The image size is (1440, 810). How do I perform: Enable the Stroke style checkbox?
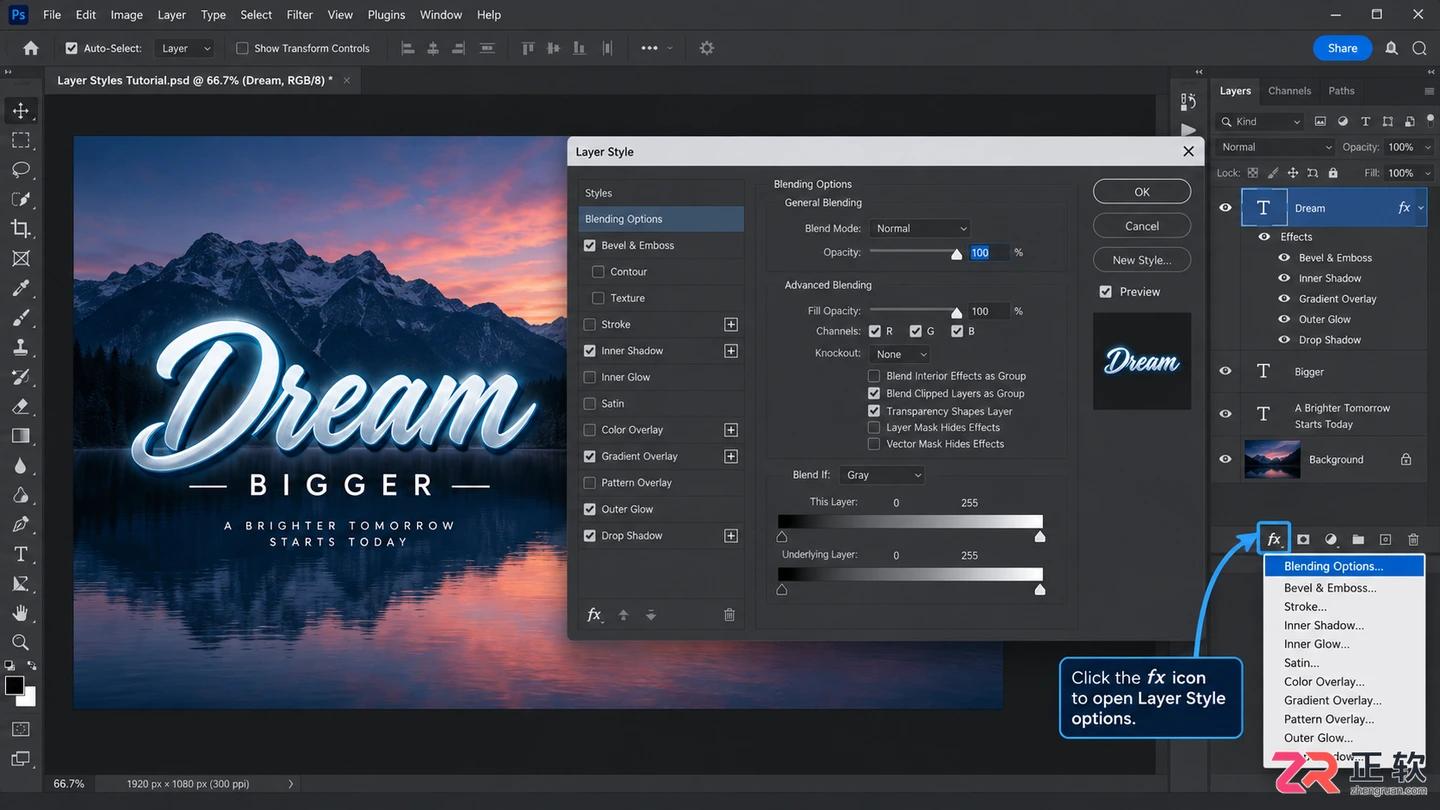click(590, 324)
